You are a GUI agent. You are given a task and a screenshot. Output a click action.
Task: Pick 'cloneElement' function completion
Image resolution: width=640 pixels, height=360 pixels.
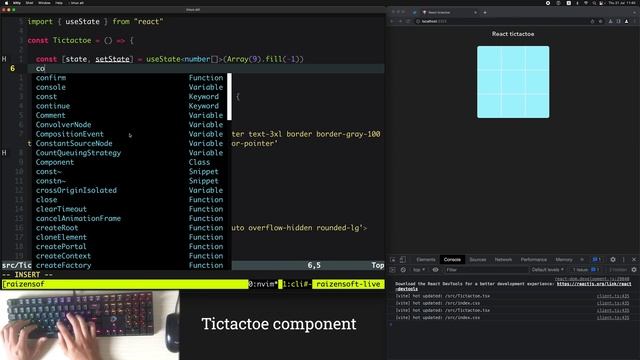click(130, 237)
